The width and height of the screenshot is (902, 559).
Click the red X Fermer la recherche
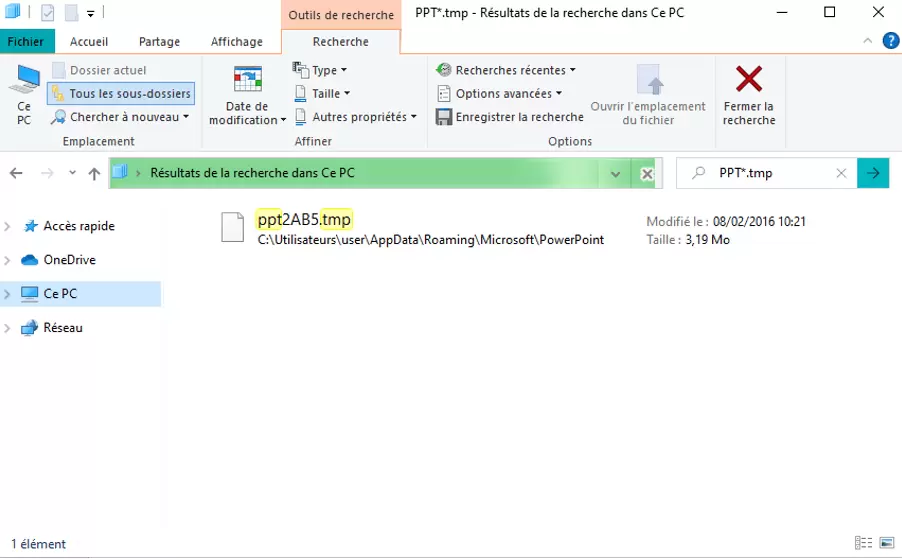click(x=748, y=79)
